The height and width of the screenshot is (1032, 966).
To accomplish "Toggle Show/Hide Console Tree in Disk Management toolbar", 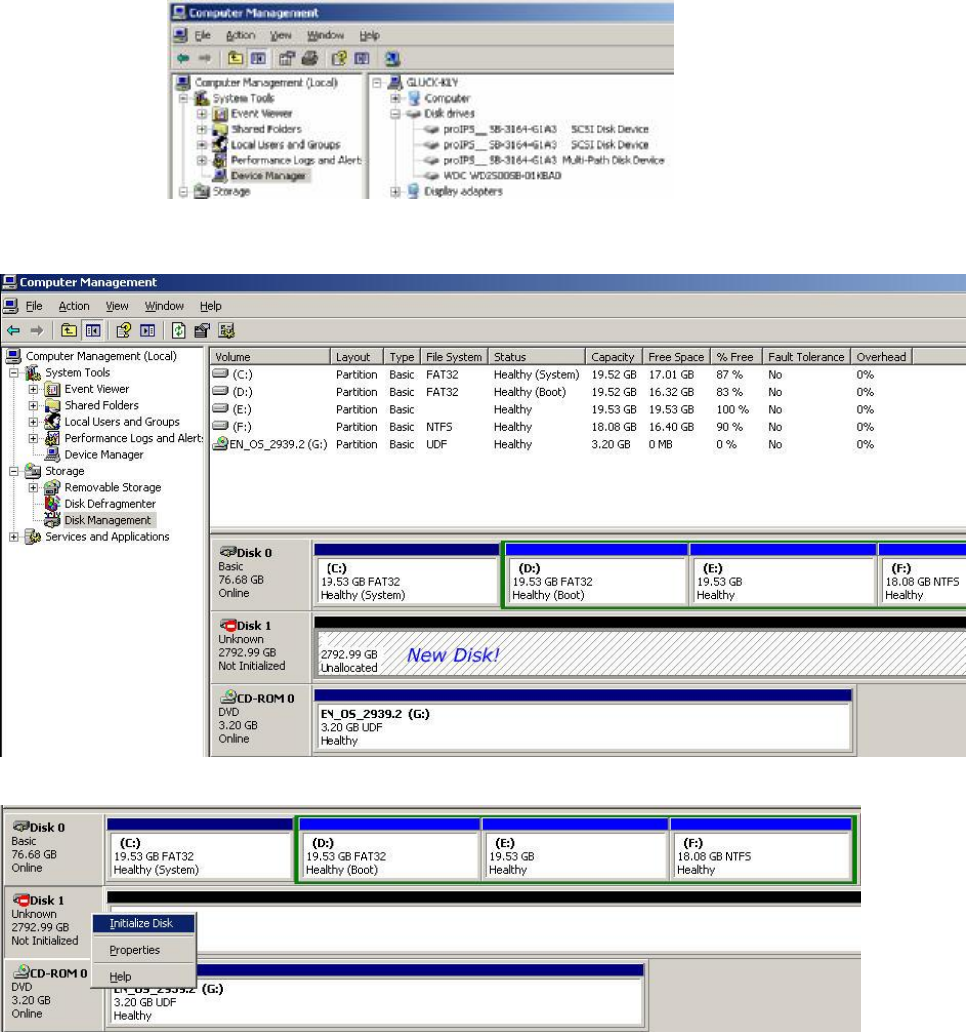I will coord(93,330).
